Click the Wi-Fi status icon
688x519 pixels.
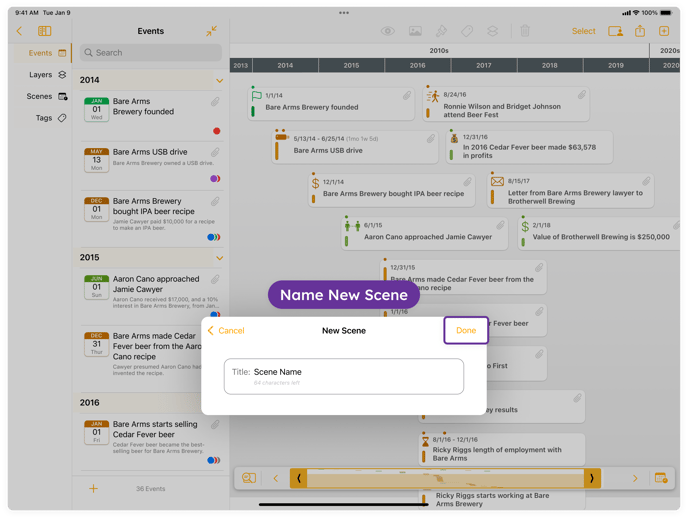coord(636,13)
